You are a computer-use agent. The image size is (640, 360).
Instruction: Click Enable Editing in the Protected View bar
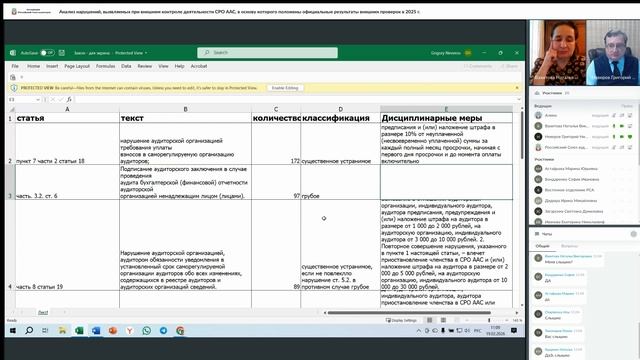click(x=285, y=88)
